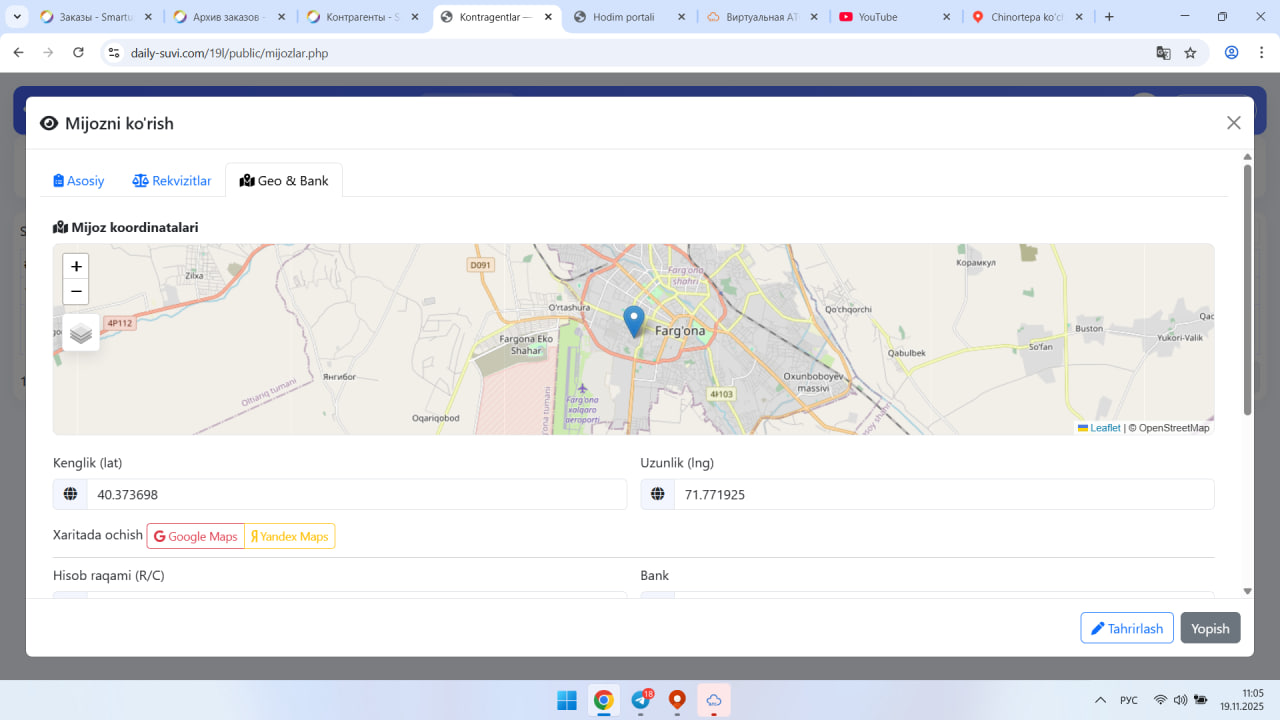Open location in Yandex Maps

[x=290, y=536]
